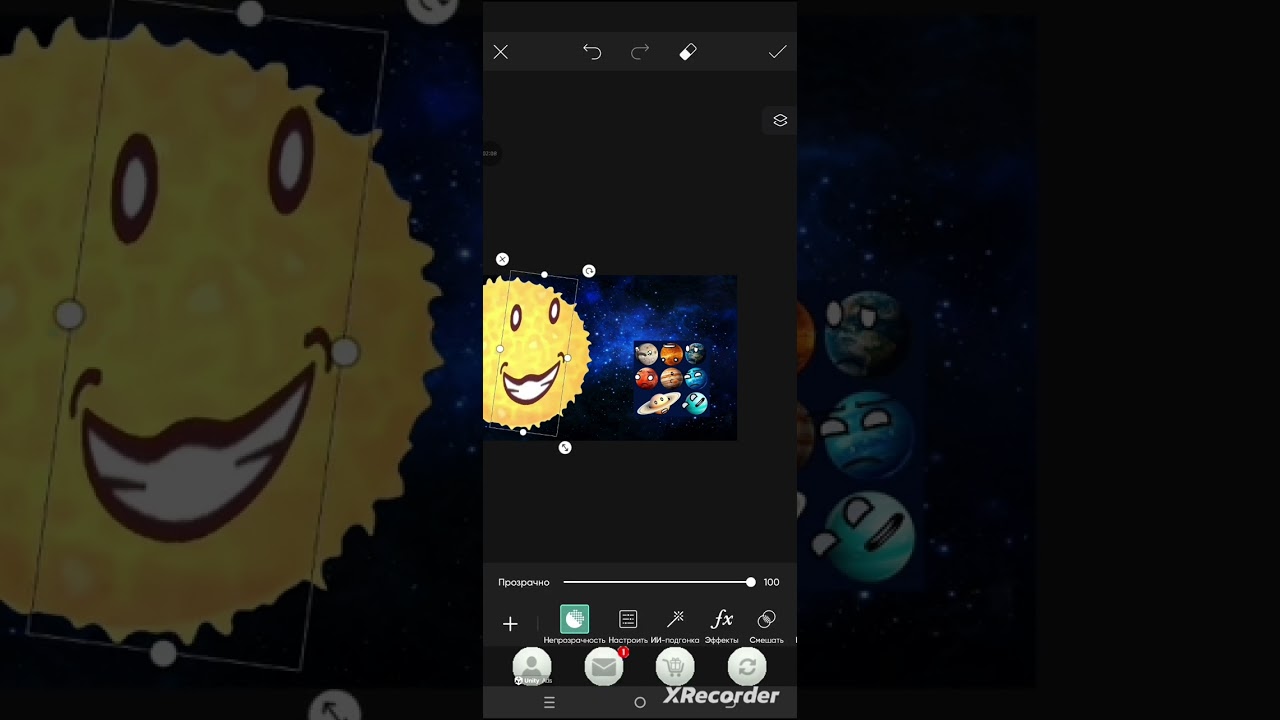The height and width of the screenshot is (720, 1280).
Task: Click the right middle handle of sun's bounding box
Action: tap(568, 358)
